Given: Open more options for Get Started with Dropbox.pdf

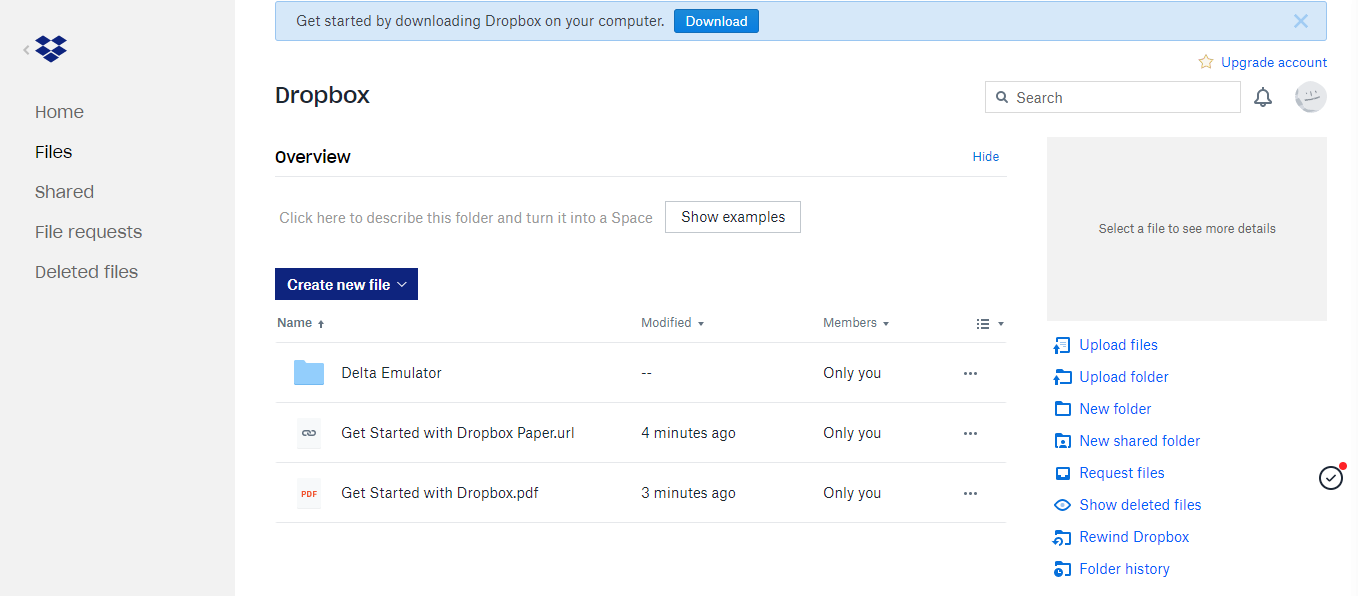Looking at the screenshot, I should tap(970, 493).
